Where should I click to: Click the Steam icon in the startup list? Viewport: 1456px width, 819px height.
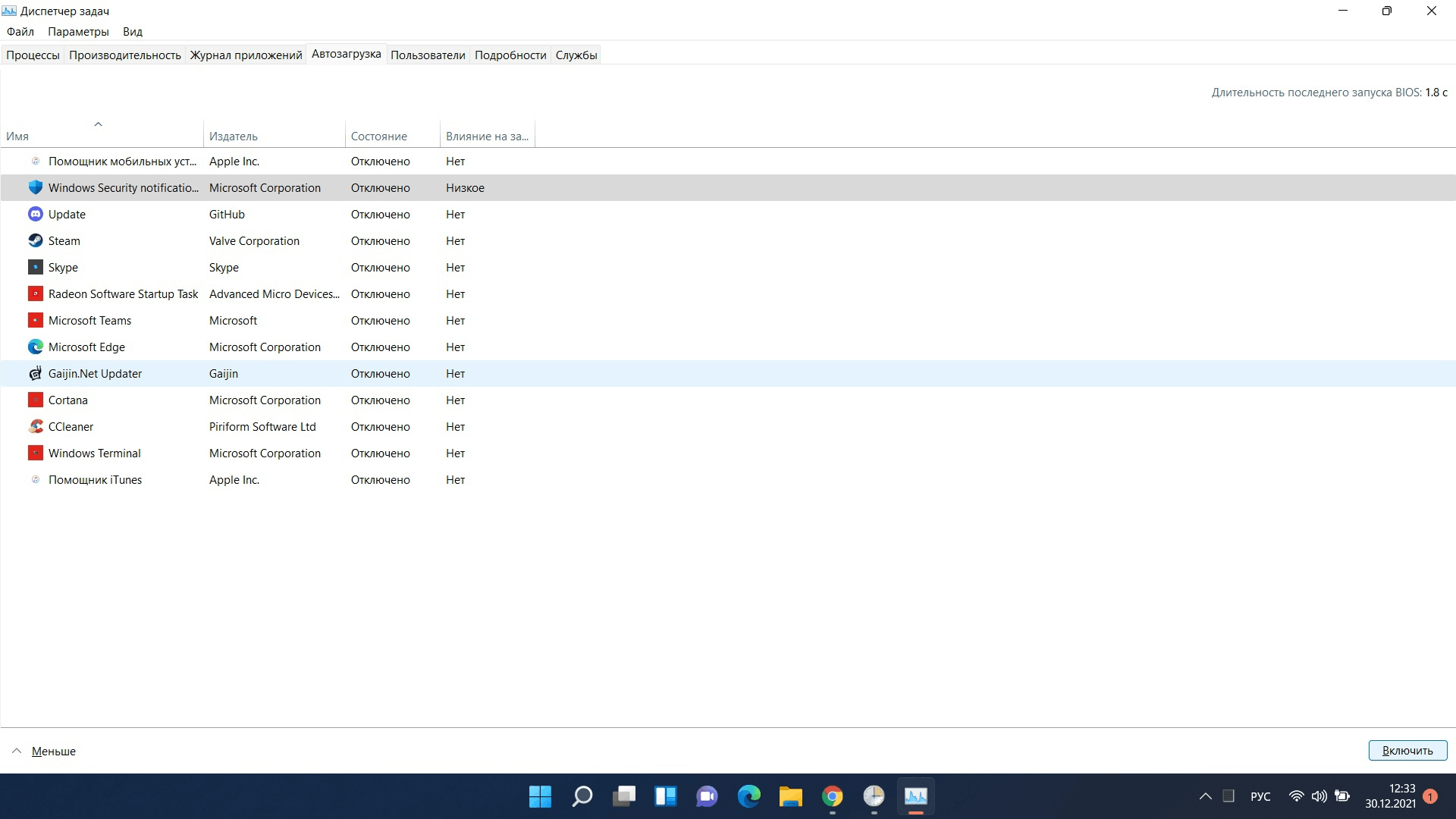click(36, 240)
